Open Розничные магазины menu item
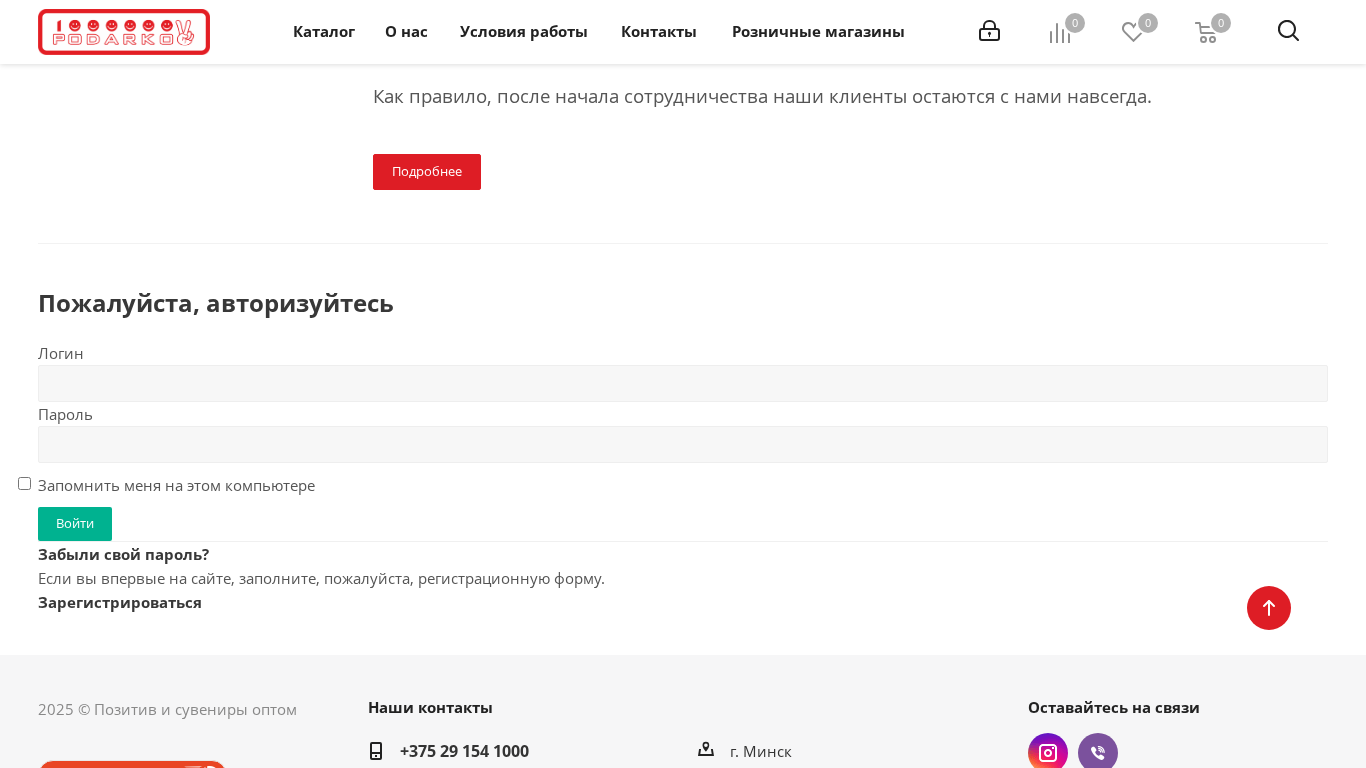Image resolution: width=1366 pixels, height=768 pixels. coord(818,32)
